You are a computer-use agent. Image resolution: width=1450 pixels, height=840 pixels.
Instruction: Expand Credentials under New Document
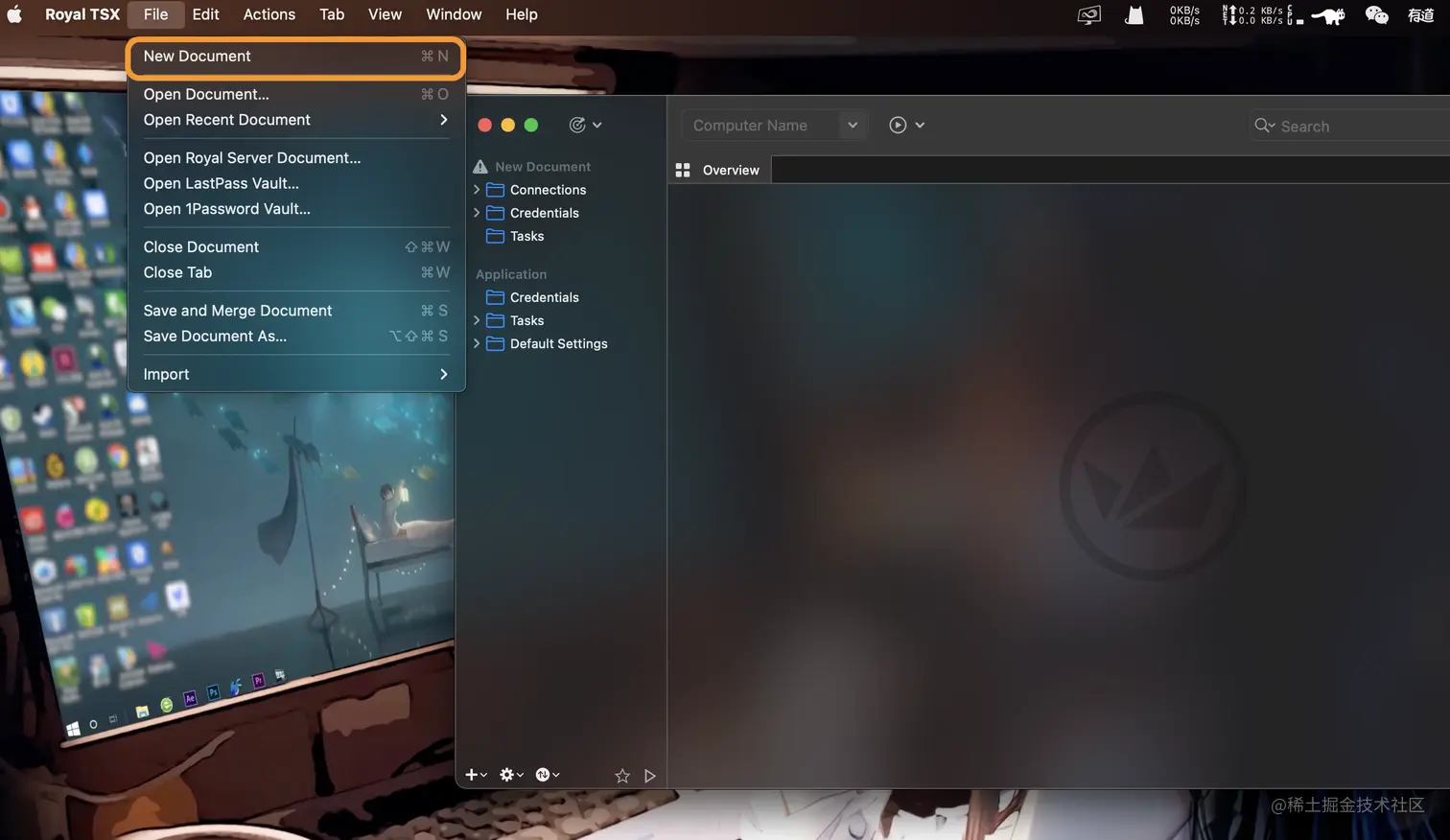click(477, 213)
